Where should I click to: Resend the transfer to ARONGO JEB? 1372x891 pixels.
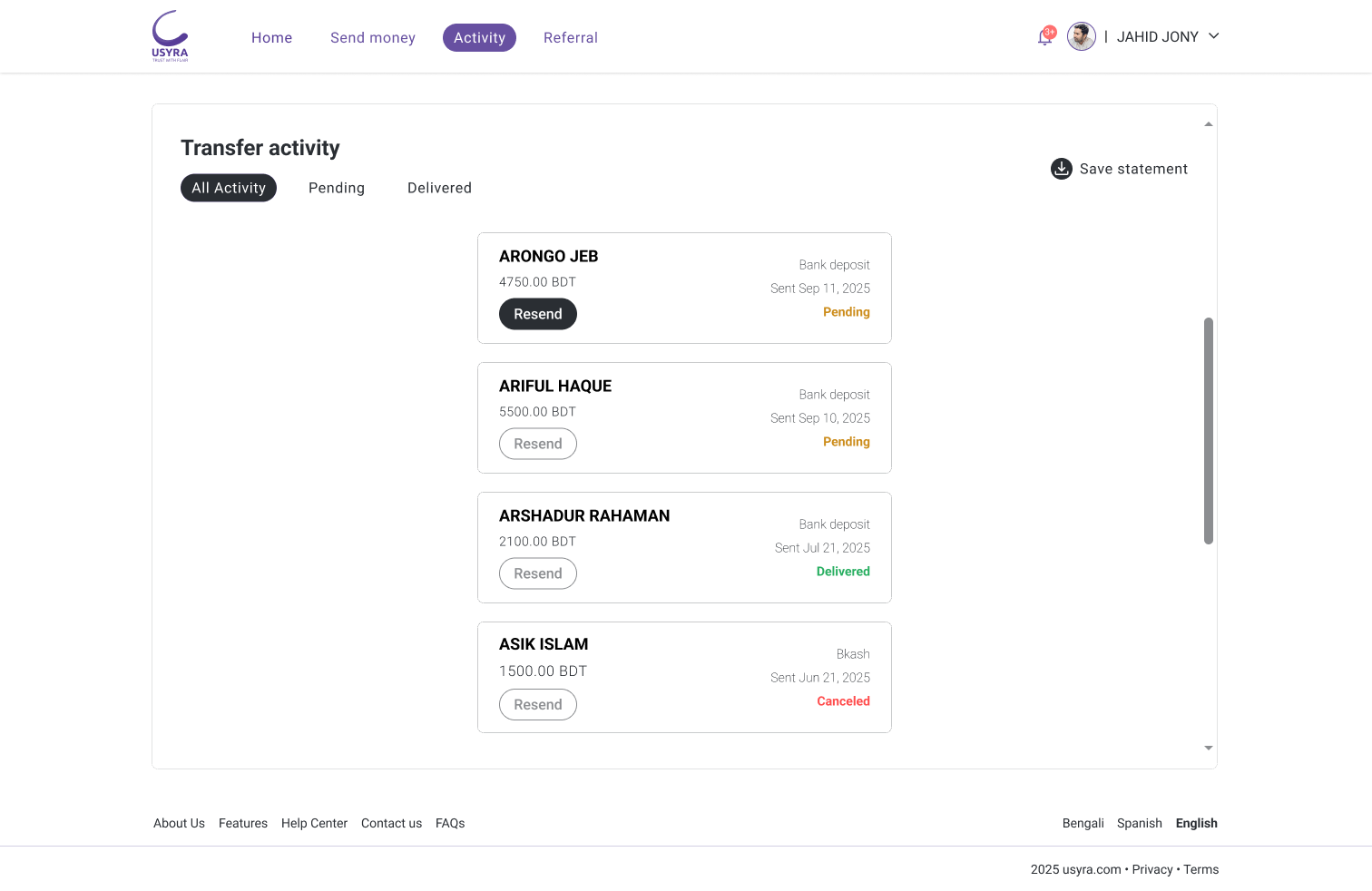pos(537,314)
